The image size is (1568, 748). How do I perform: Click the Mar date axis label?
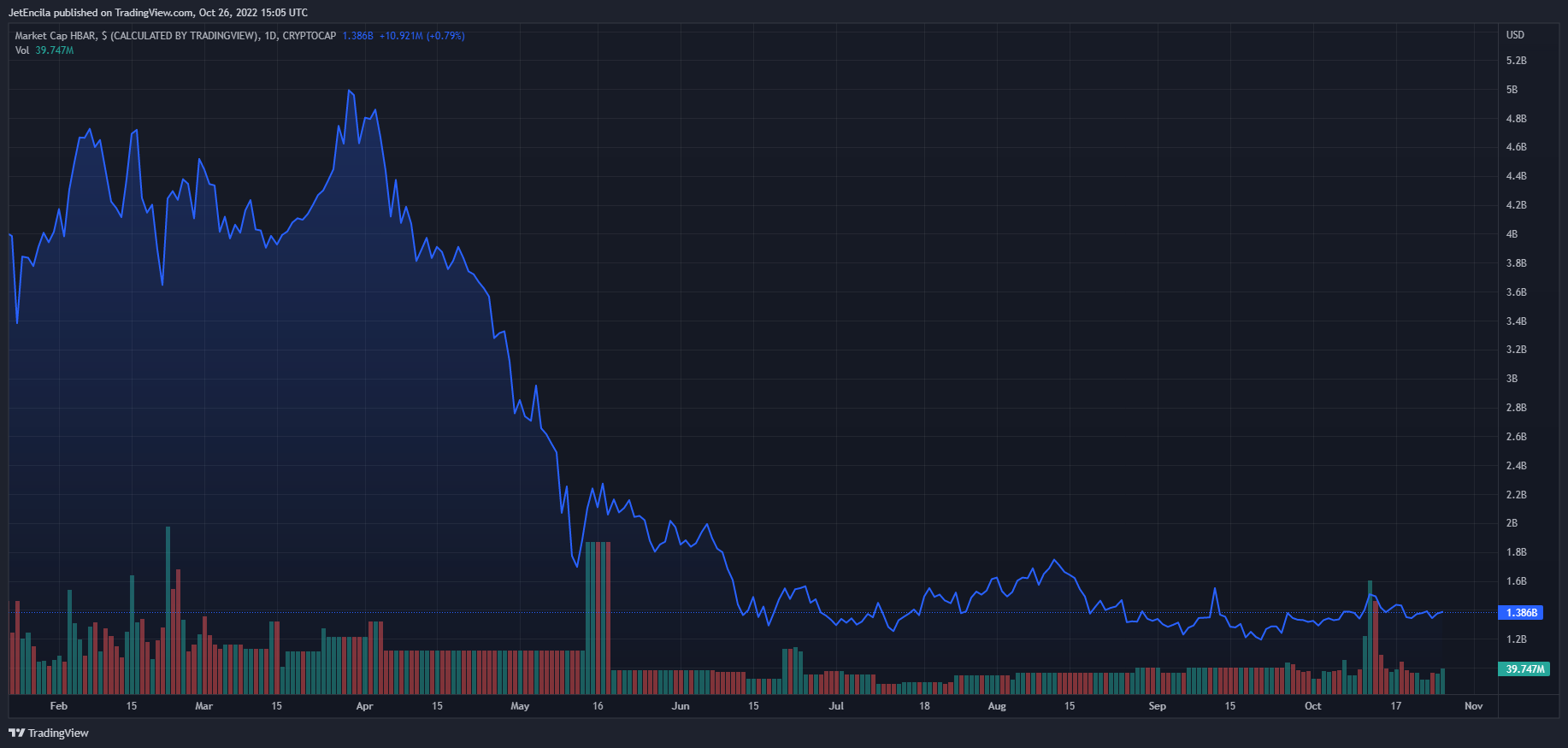click(203, 706)
